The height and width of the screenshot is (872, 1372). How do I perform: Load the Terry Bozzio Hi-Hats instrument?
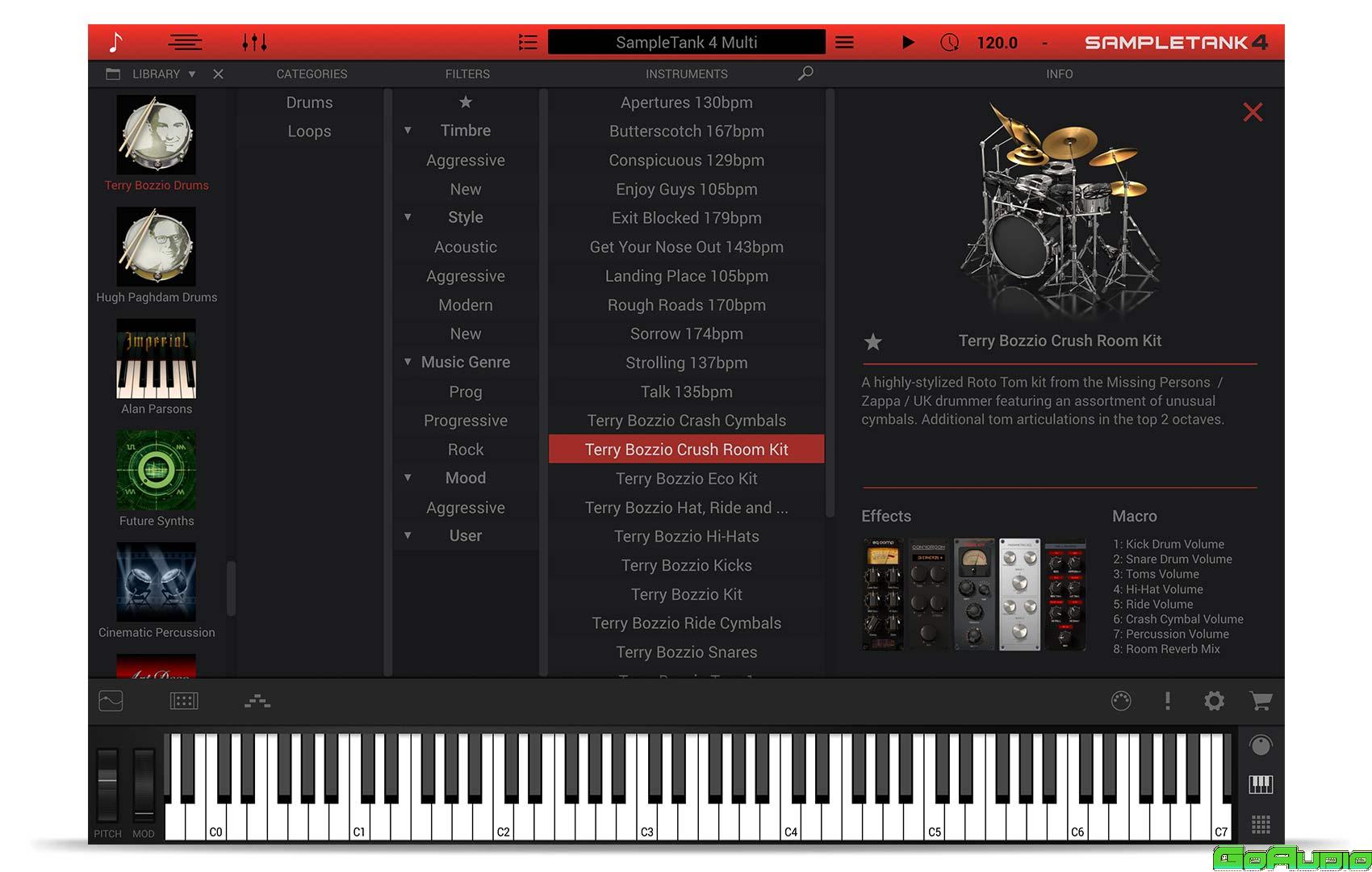[687, 536]
